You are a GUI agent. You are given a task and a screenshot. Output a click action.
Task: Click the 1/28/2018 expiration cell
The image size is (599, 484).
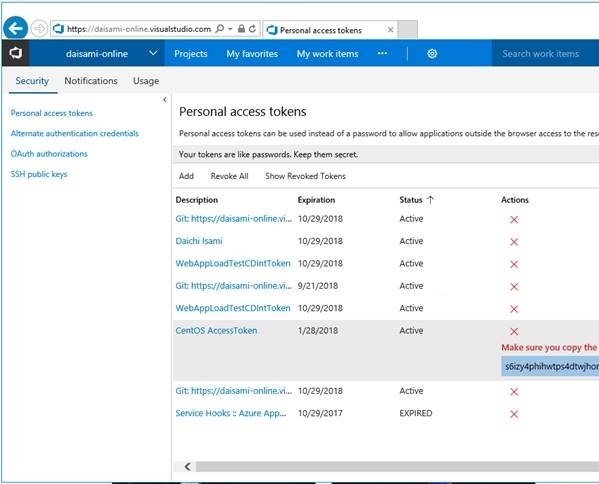pos(318,330)
